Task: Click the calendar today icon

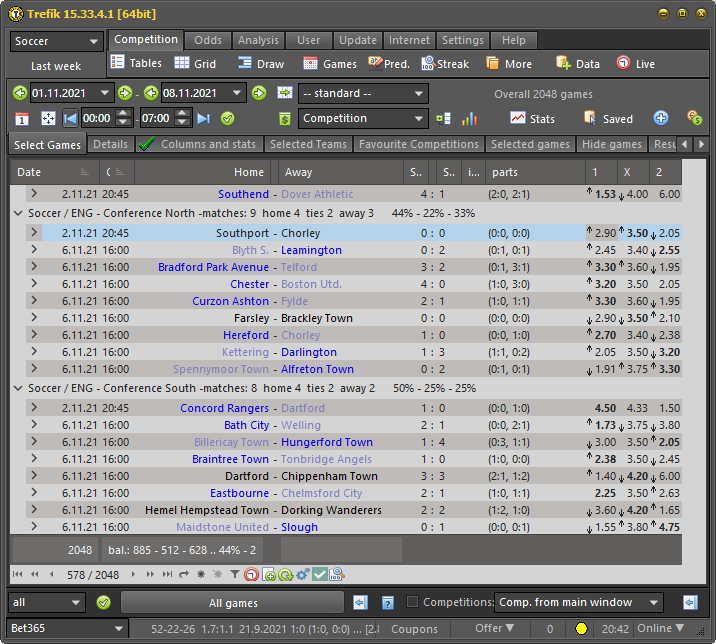Action: click(x=22, y=119)
